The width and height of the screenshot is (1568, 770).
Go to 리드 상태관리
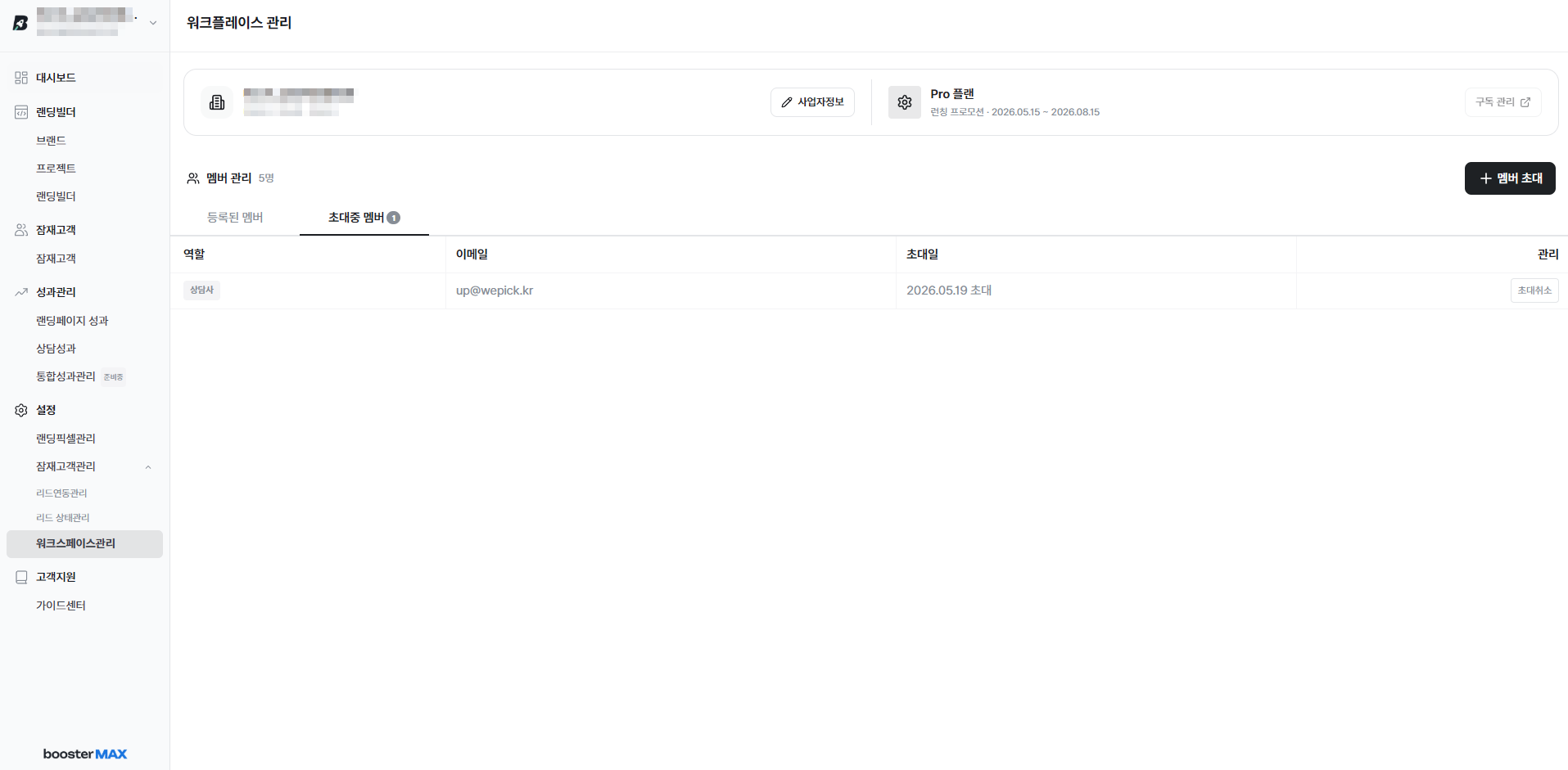63,518
